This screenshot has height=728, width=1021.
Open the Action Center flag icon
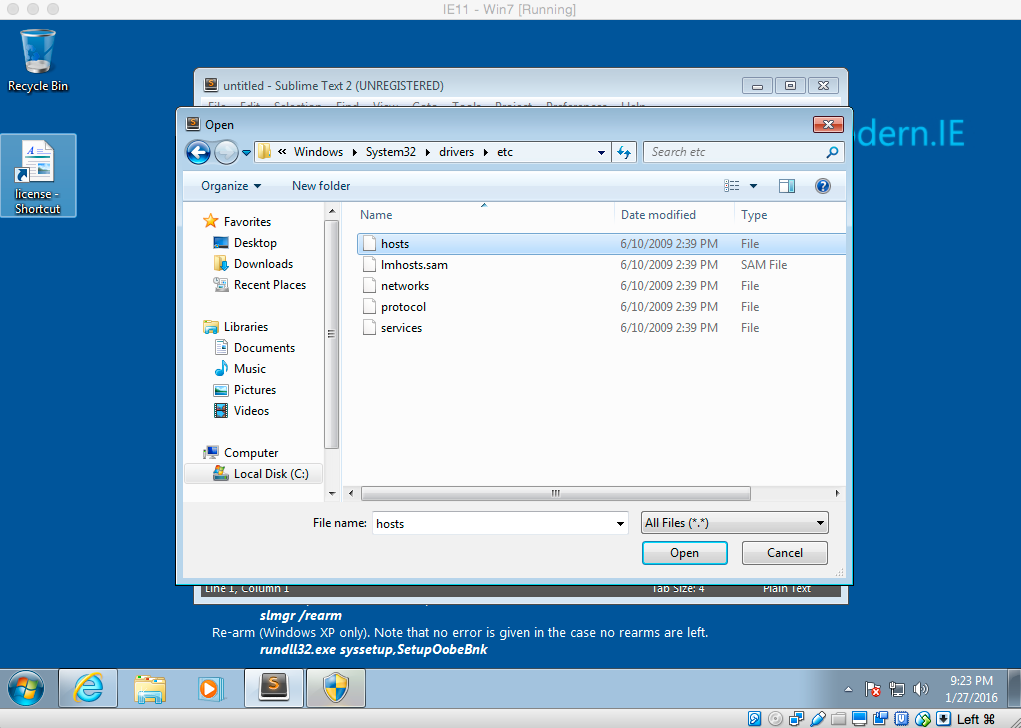pyautogui.click(x=873, y=689)
